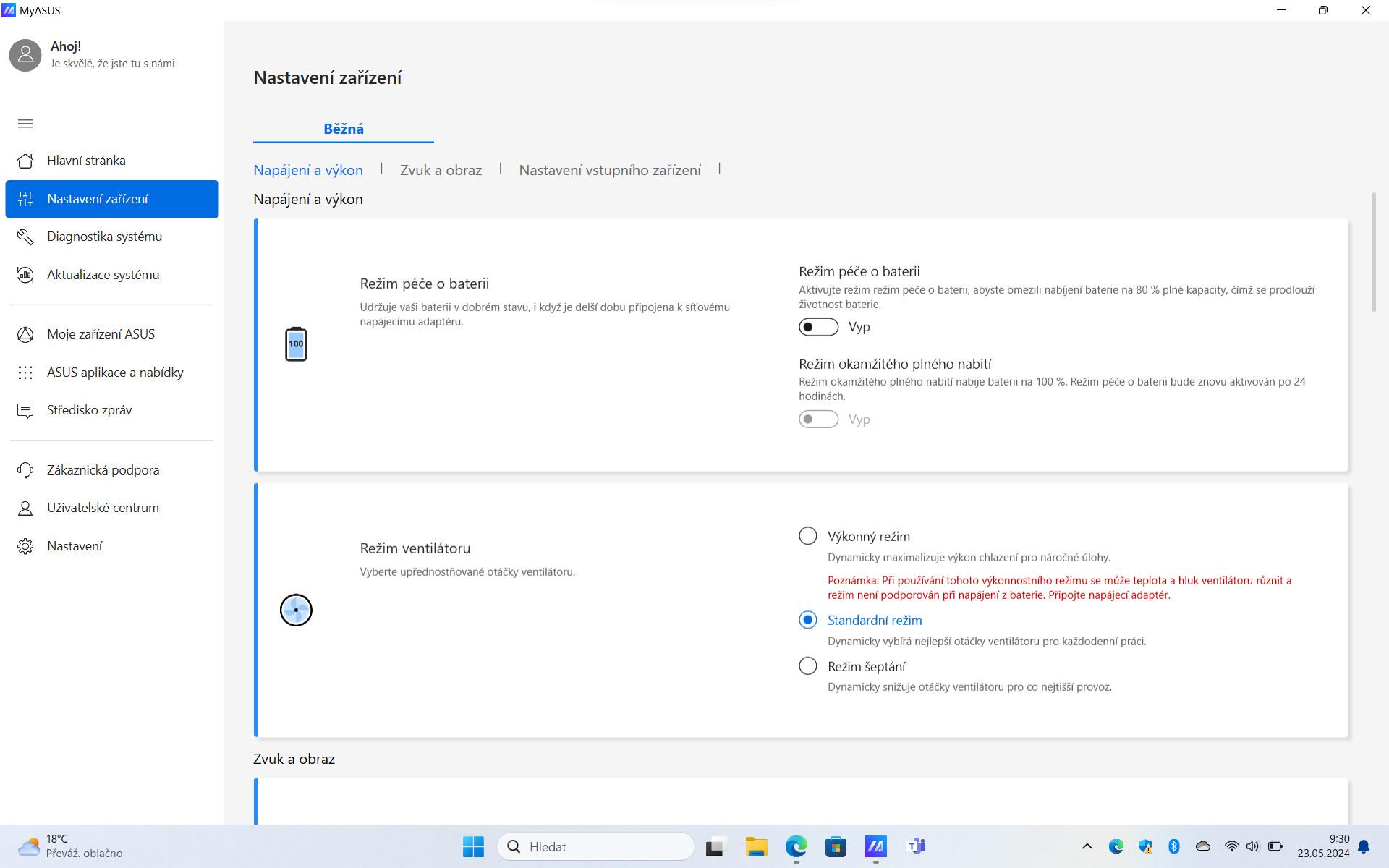Viewport: 1389px width, 868px height.
Task: Click the Windows Security tray icon
Action: tap(1145, 846)
